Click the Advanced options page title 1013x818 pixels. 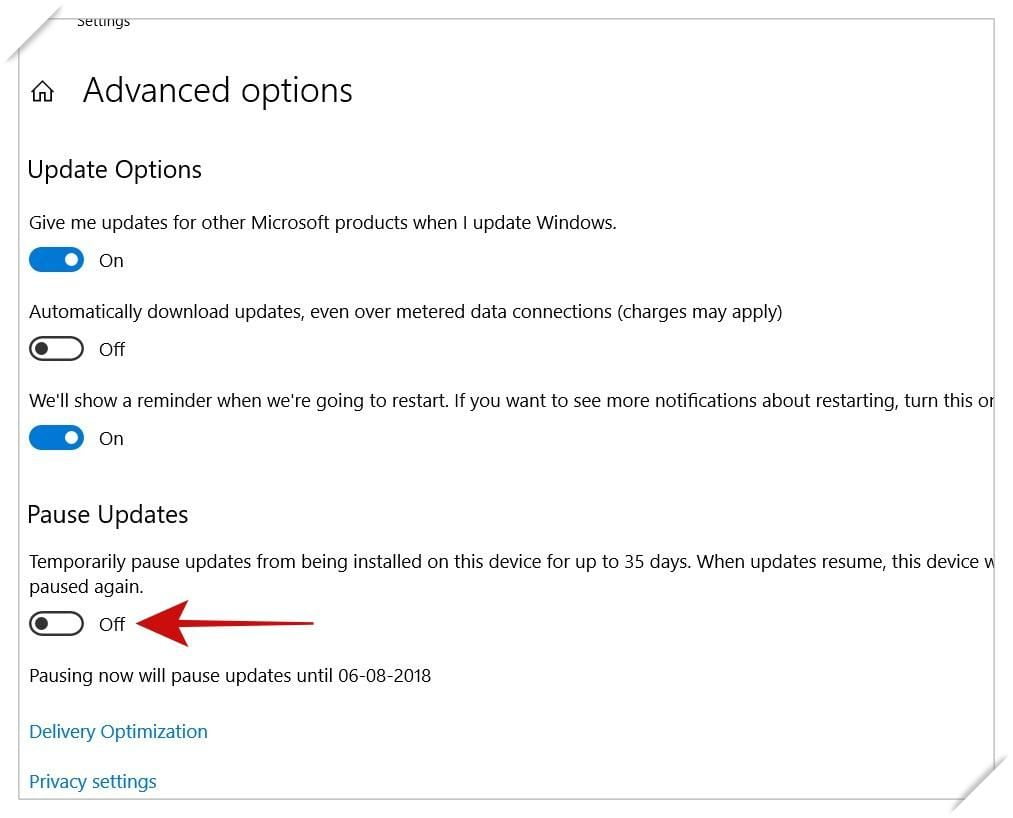218,90
